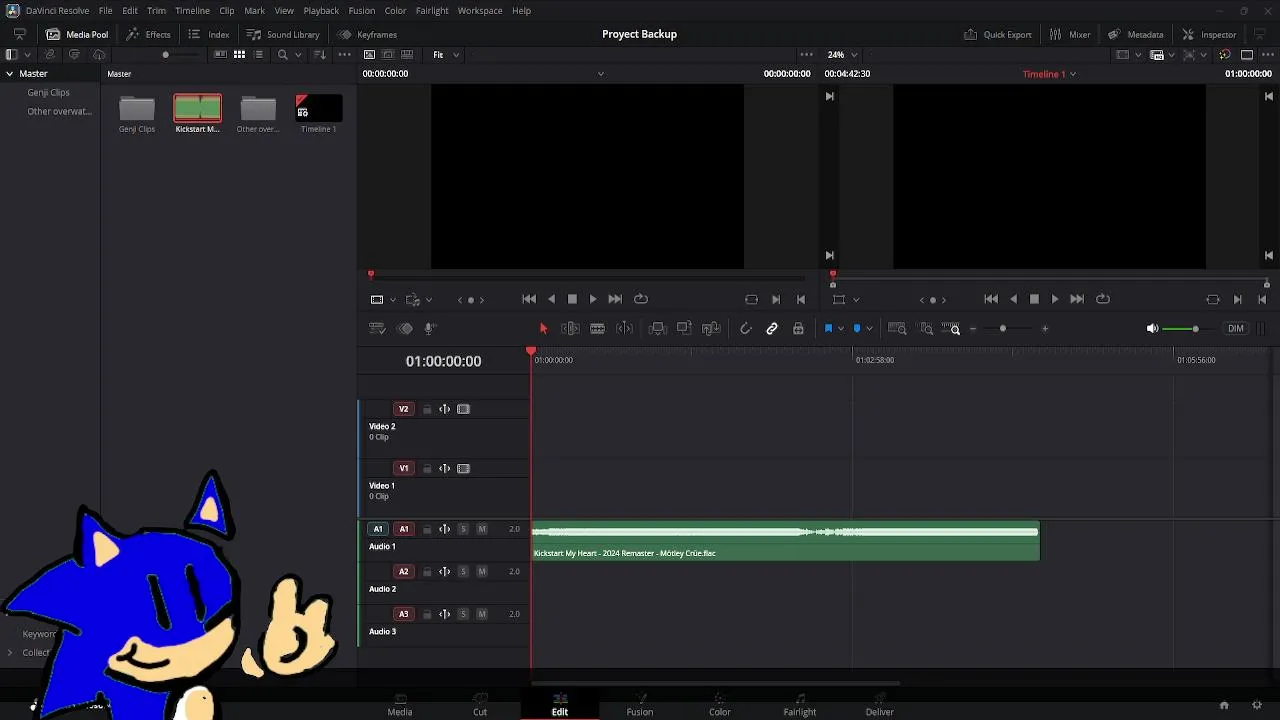Viewport: 1280px width, 720px height.
Task: Open Timeline View Options icon
Action: [377, 328]
